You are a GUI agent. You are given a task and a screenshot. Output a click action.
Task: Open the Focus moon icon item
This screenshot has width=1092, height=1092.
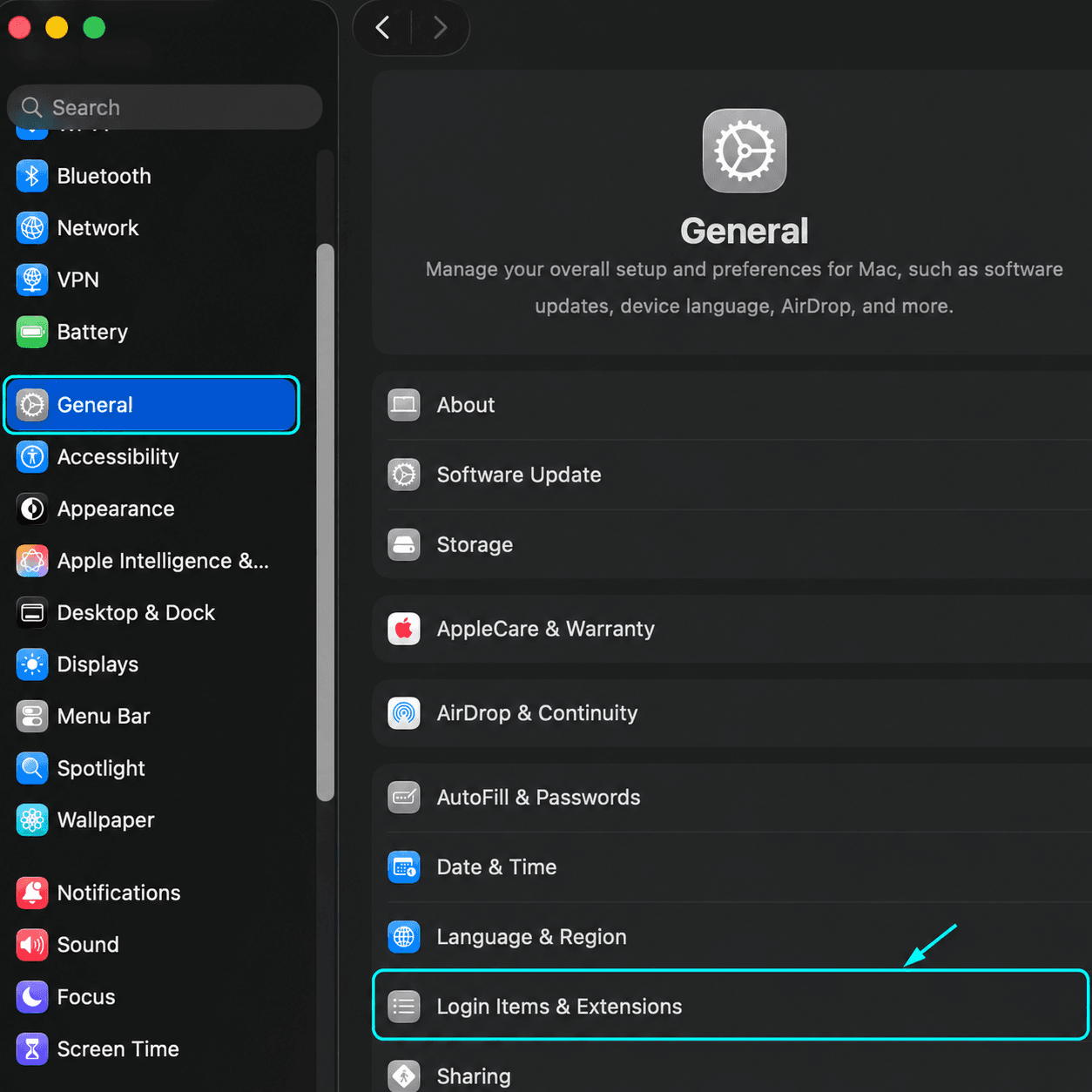coord(32,997)
